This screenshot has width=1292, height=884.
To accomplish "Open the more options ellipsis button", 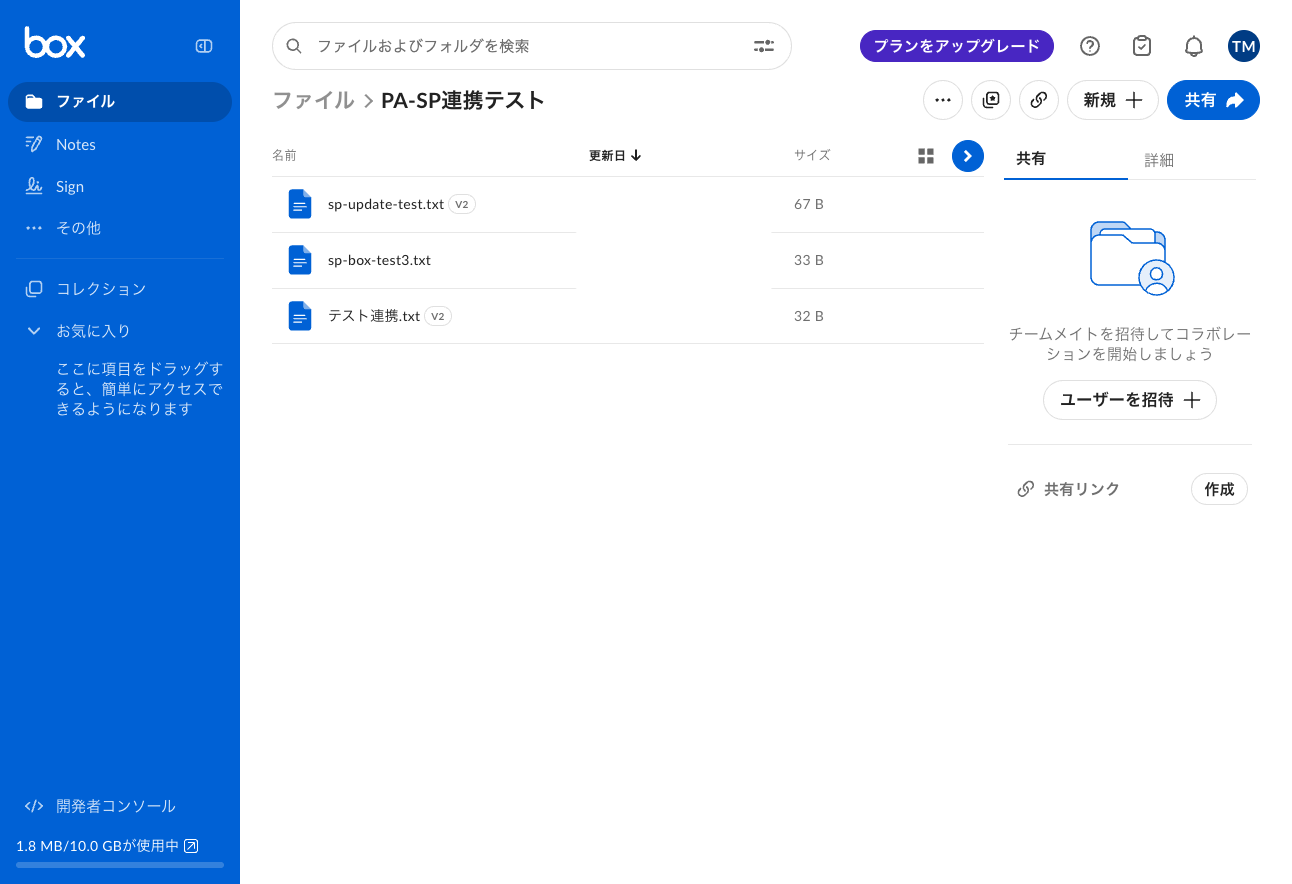I will pyautogui.click(x=943, y=100).
